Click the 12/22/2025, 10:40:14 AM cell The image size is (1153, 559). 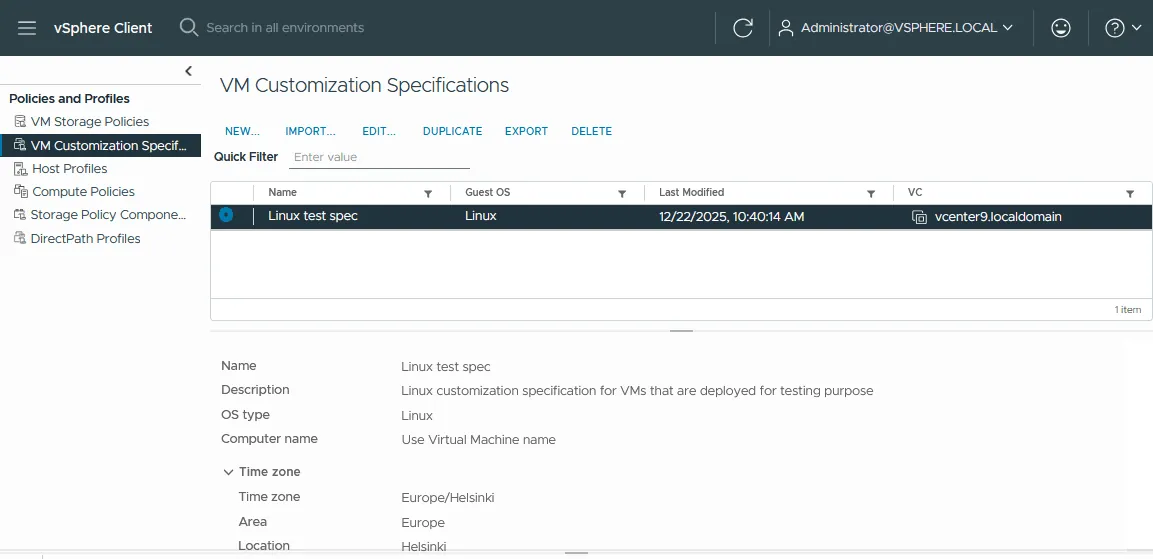732,216
